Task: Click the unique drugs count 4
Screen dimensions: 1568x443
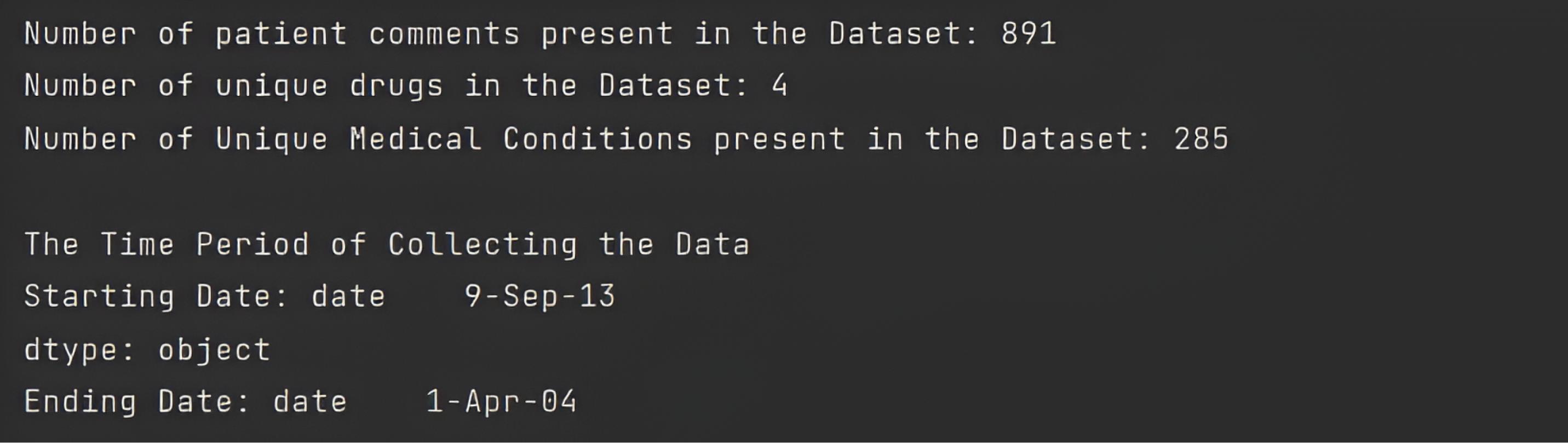Action: 779,85
